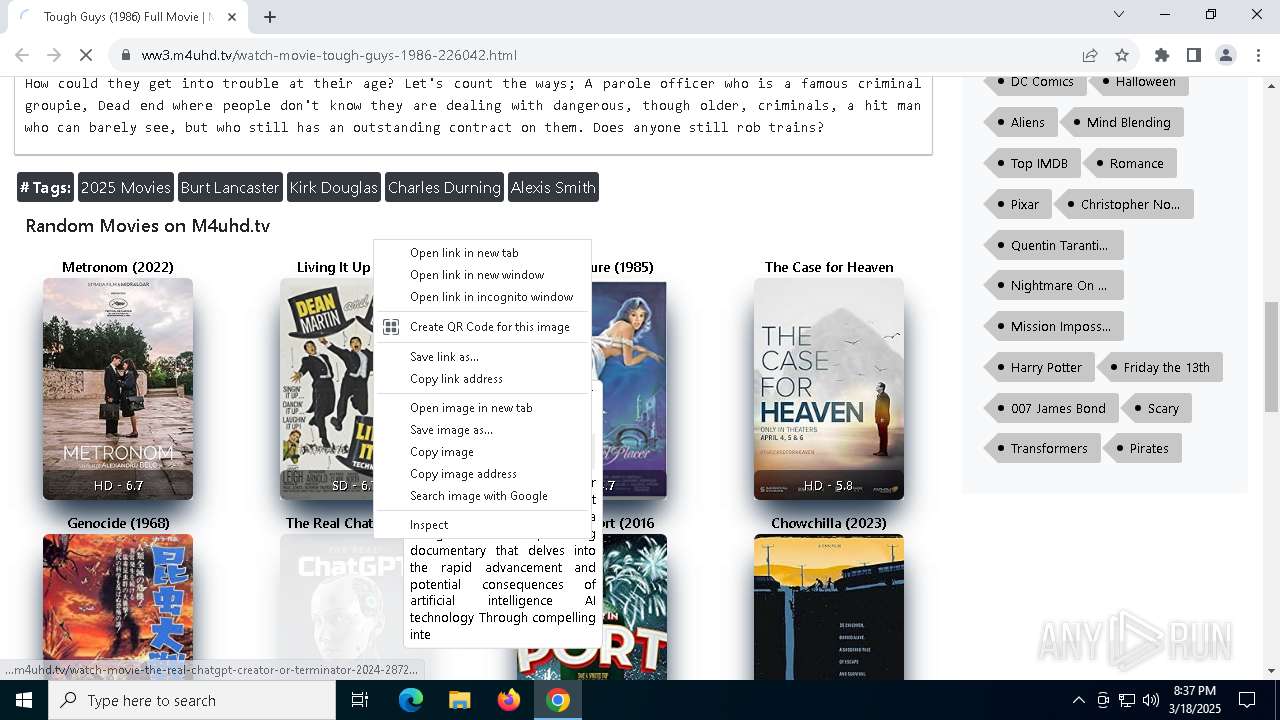Share this page icon in address bar
The image size is (1280, 720).
pyautogui.click(x=1090, y=55)
